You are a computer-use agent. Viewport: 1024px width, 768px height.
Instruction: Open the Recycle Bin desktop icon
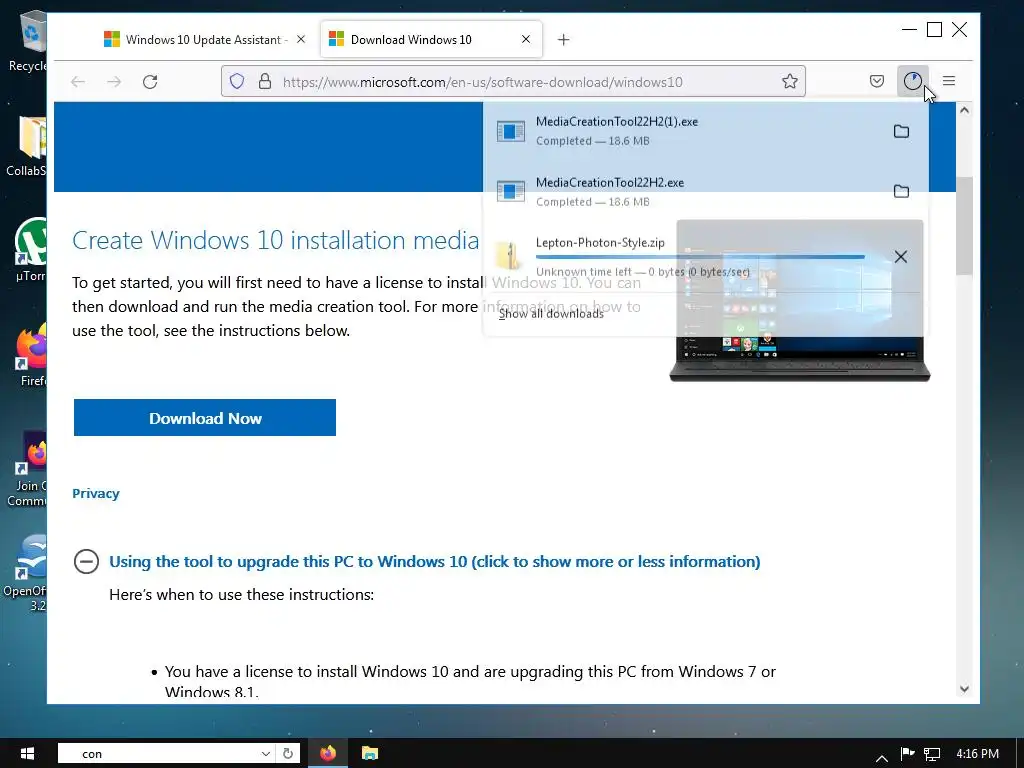click(27, 42)
